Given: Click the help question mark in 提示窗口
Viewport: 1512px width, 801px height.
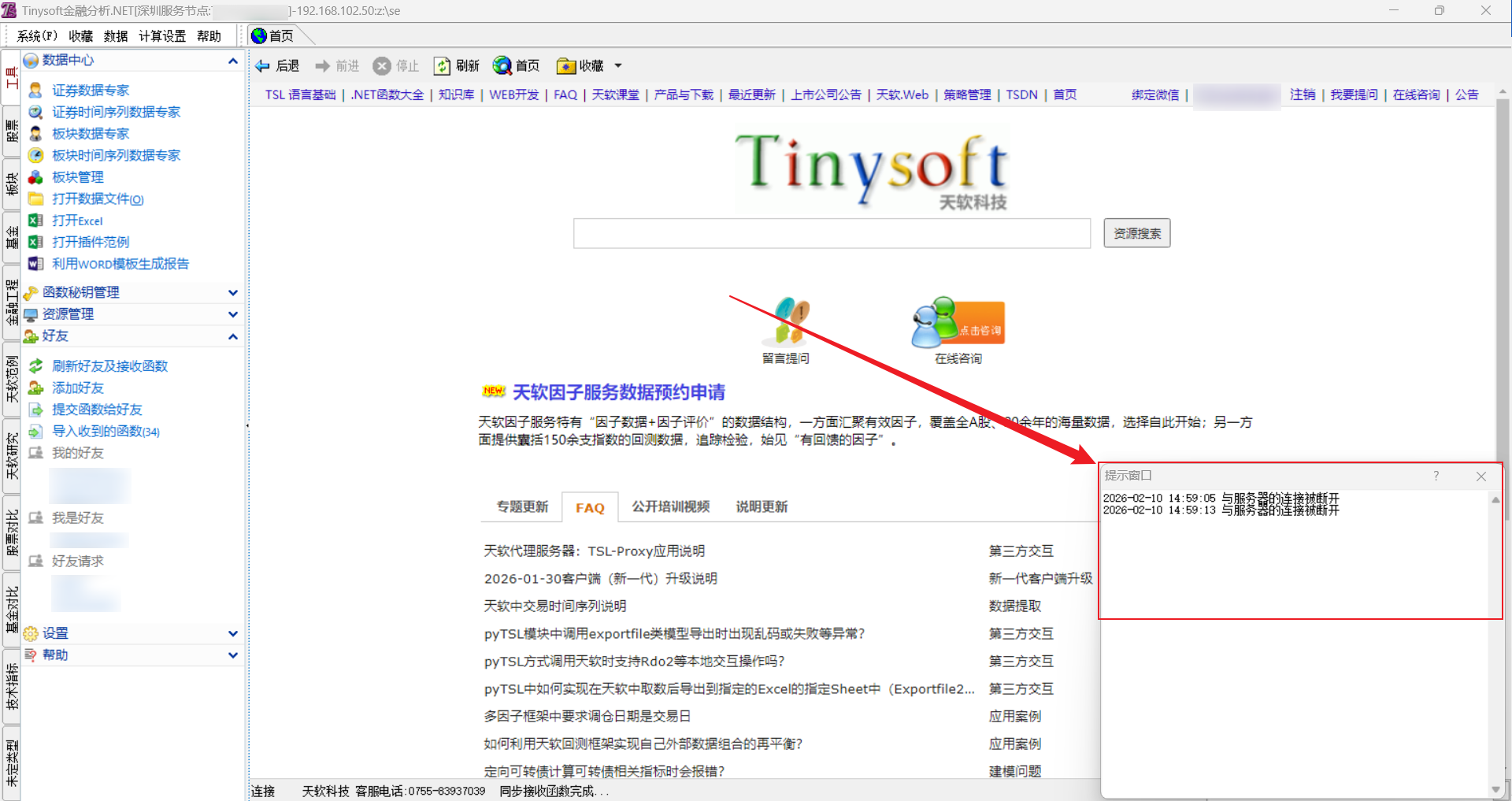Looking at the screenshot, I should [1436, 476].
